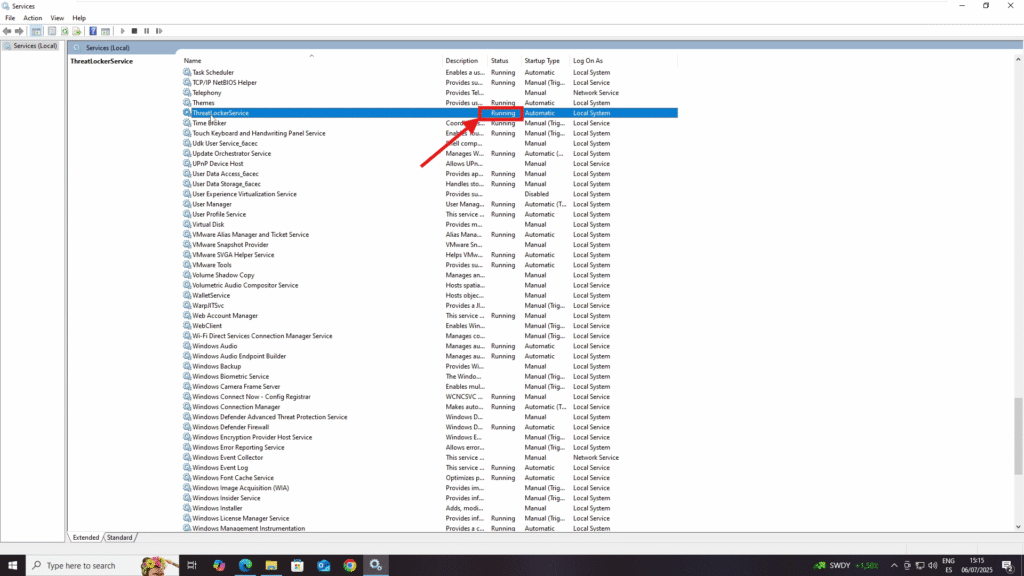This screenshot has height=576, width=1024.
Task: Select the Themes service
Action: [x=203, y=103]
